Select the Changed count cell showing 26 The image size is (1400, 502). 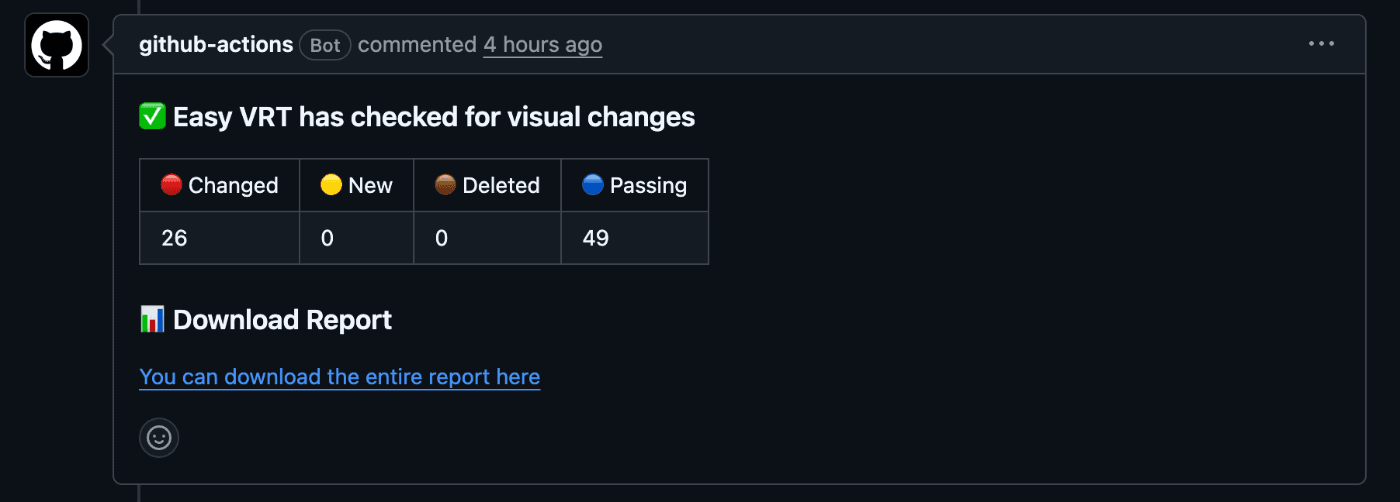220,238
